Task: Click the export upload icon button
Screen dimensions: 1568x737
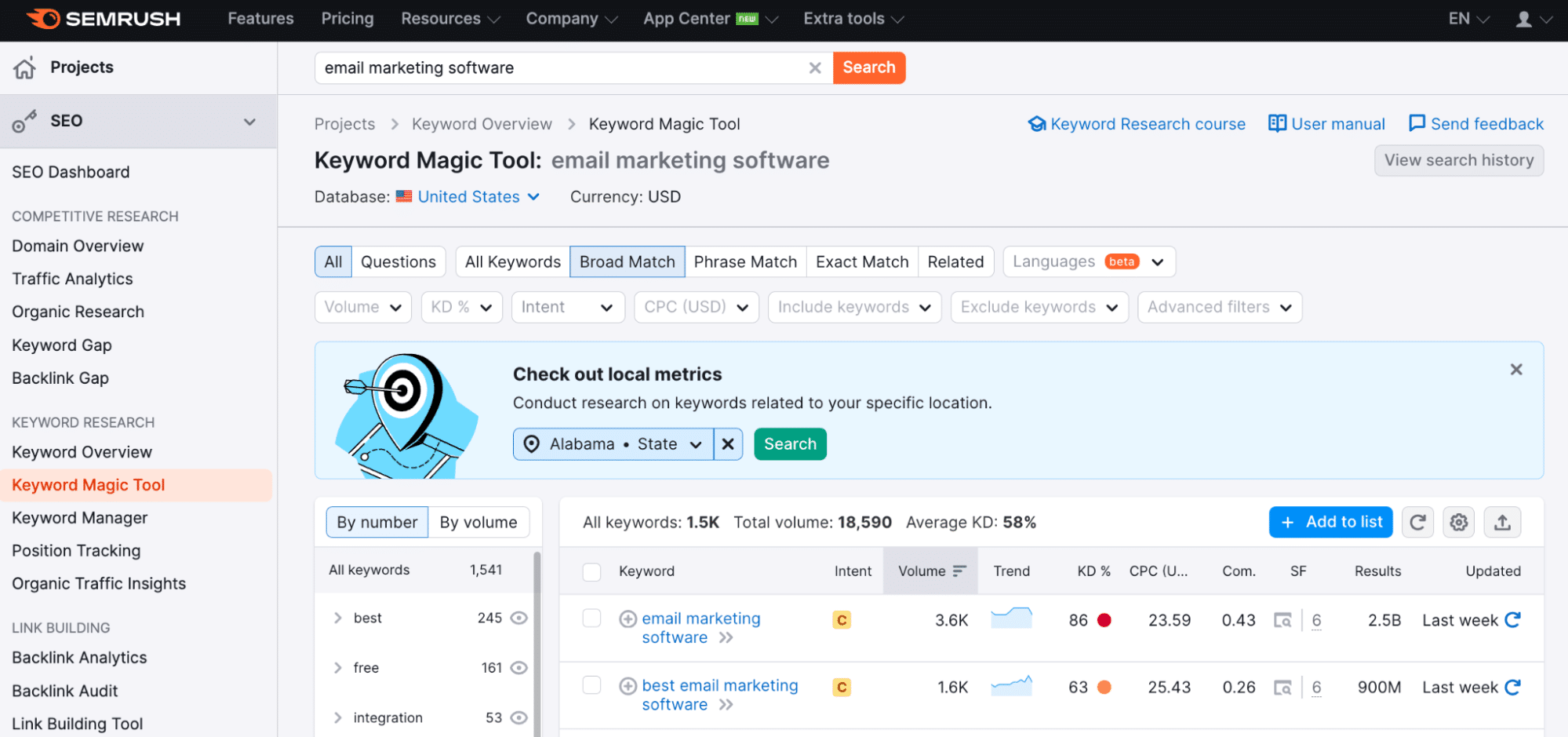Action: (x=1502, y=523)
